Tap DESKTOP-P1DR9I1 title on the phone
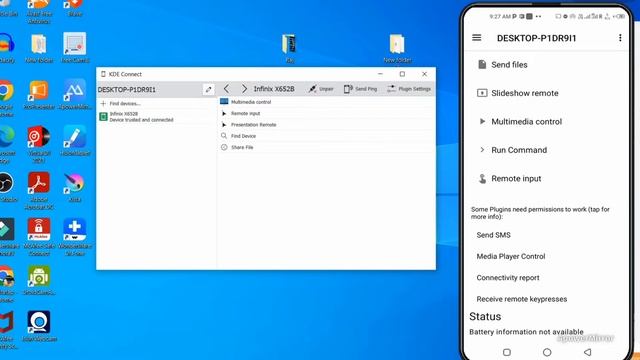Viewport: 640px width, 360px height. tap(536, 38)
